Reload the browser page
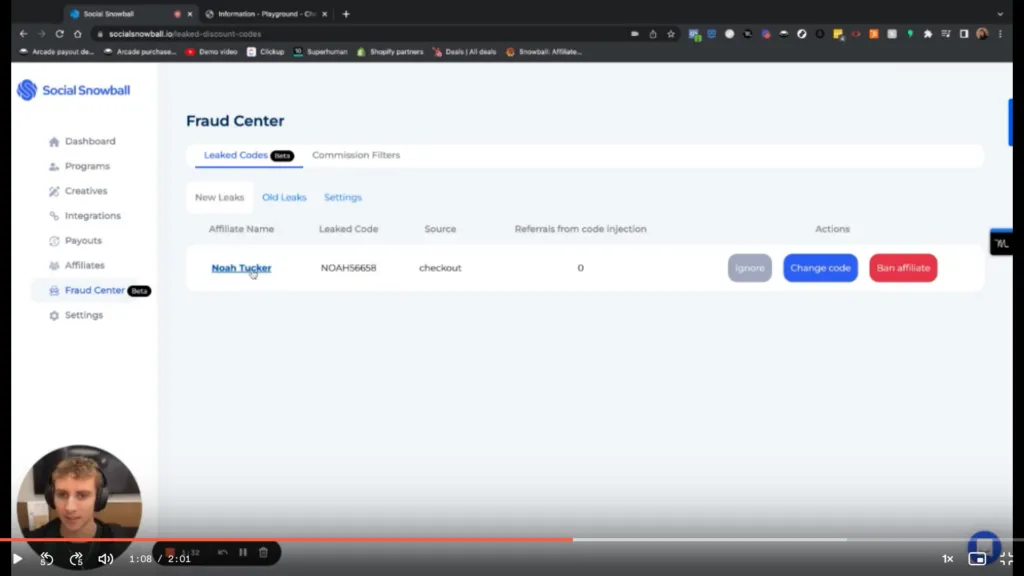This screenshot has width=1024, height=576. (59, 34)
